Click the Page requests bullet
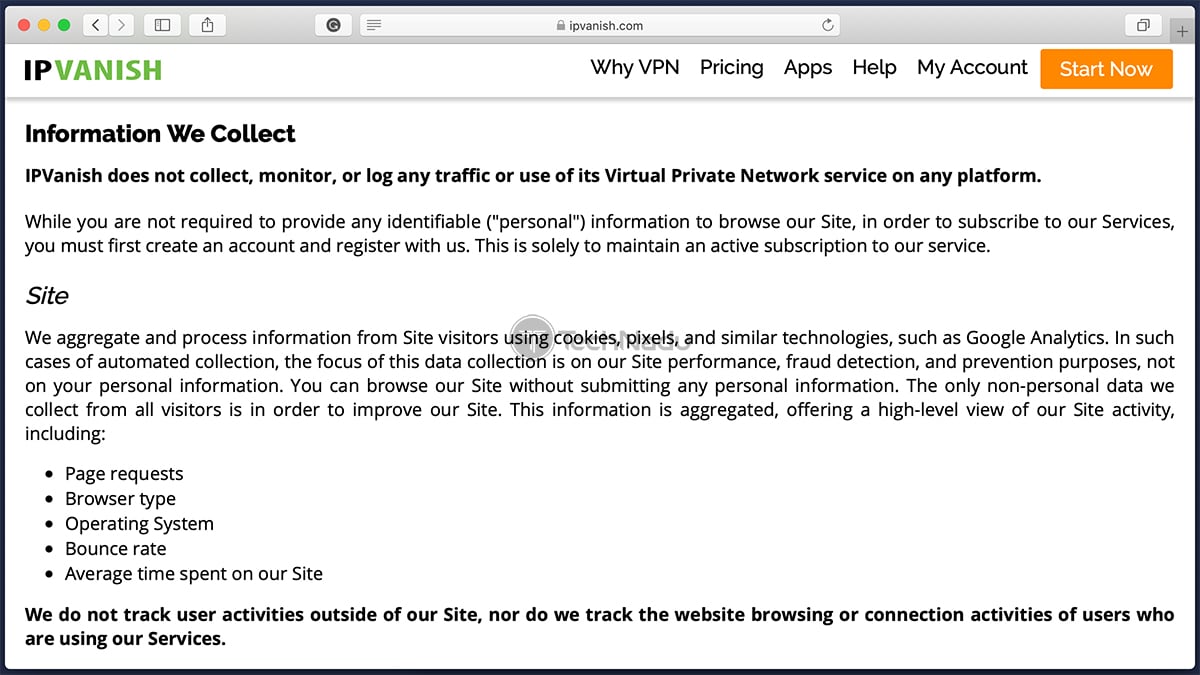The height and width of the screenshot is (675, 1200). (x=124, y=474)
